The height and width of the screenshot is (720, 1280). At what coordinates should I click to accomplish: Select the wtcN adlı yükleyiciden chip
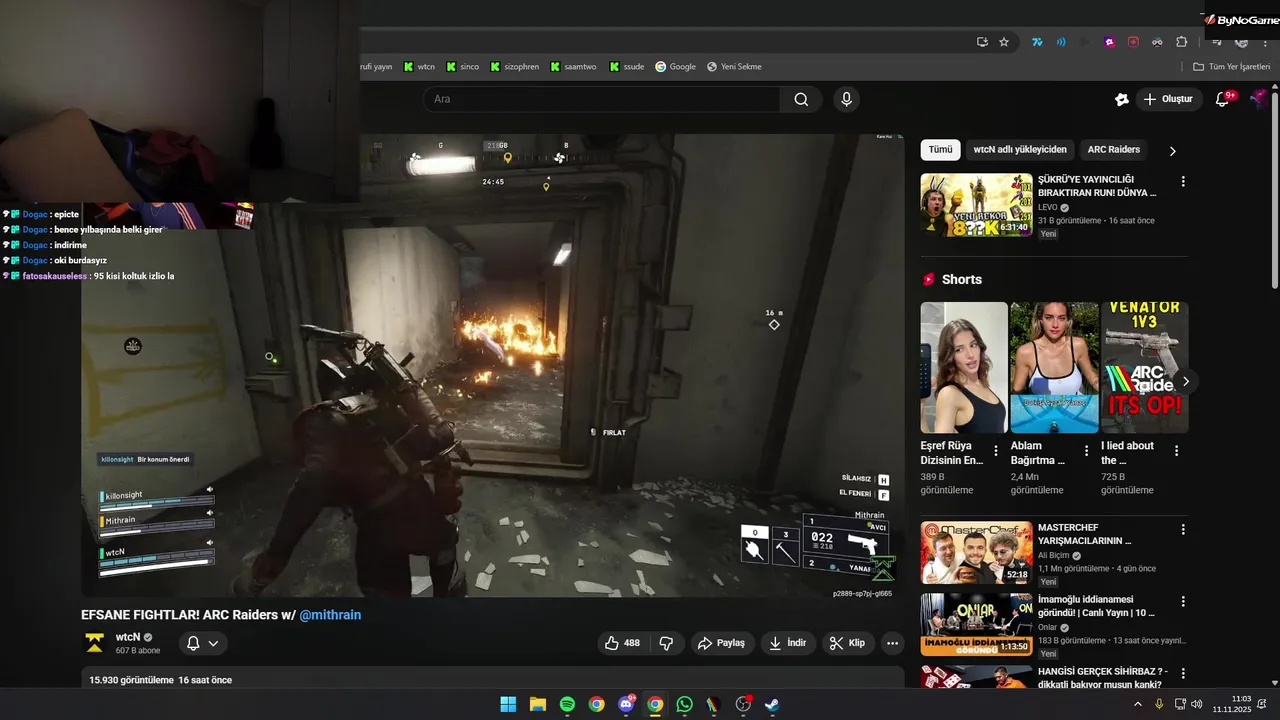(x=1020, y=150)
